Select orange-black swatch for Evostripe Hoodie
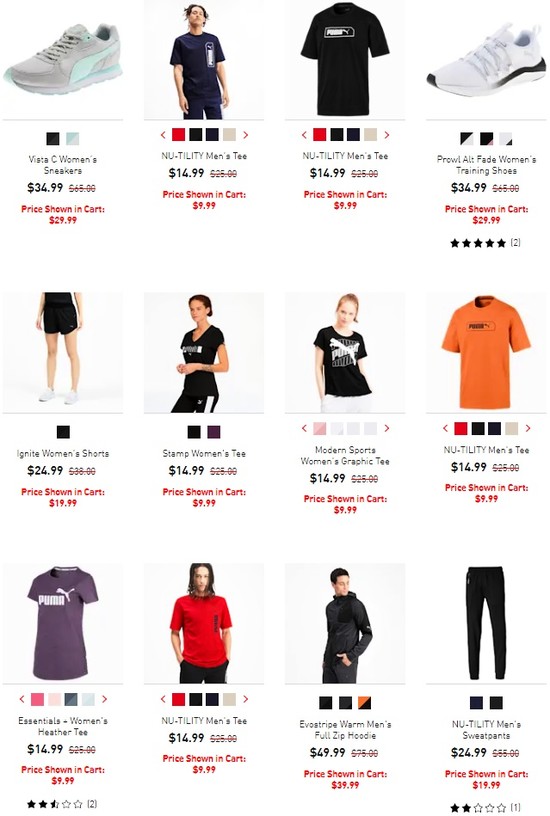The image size is (550, 816). pos(364,703)
